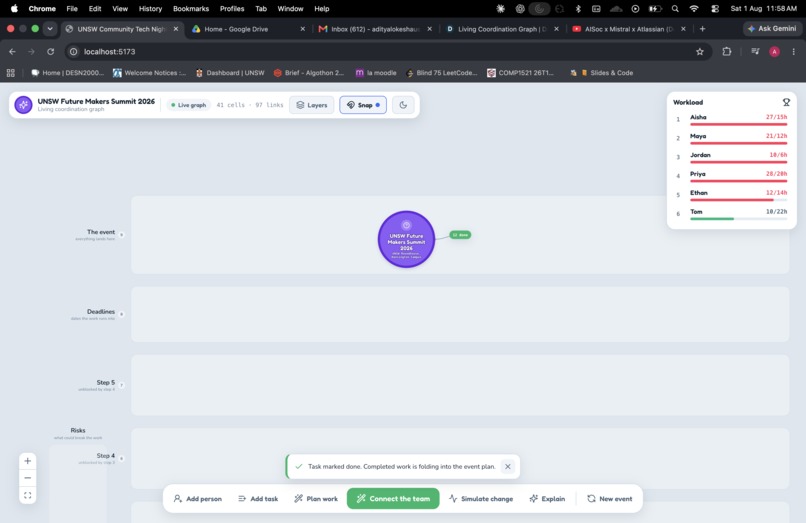Open Chrome three-dot menu
Viewport: 806px width, 523px height.
(x=794, y=51)
